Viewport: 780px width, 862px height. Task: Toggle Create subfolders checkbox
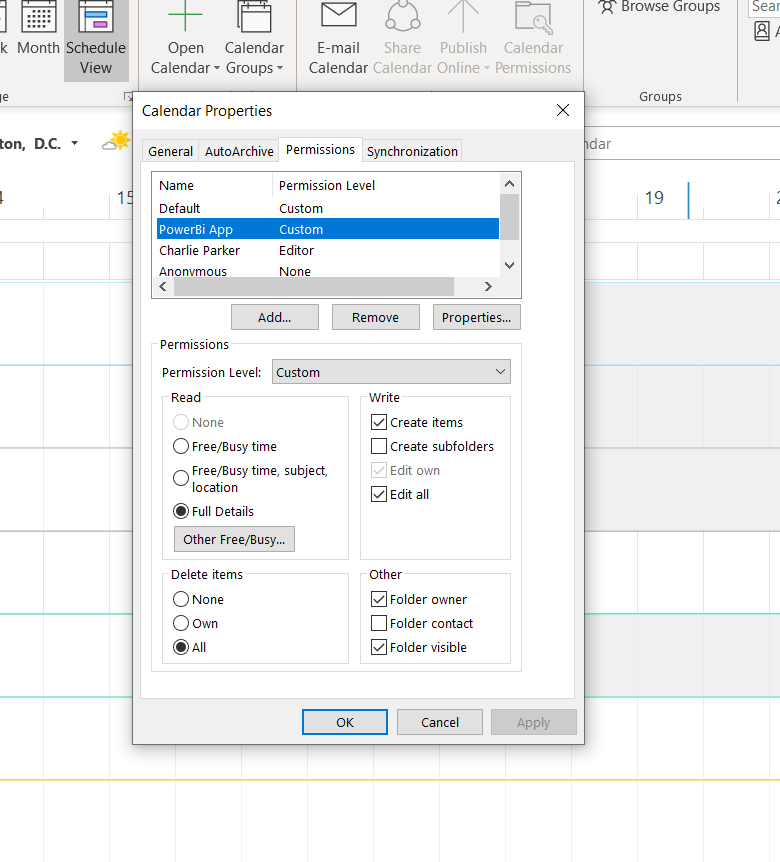point(433,446)
